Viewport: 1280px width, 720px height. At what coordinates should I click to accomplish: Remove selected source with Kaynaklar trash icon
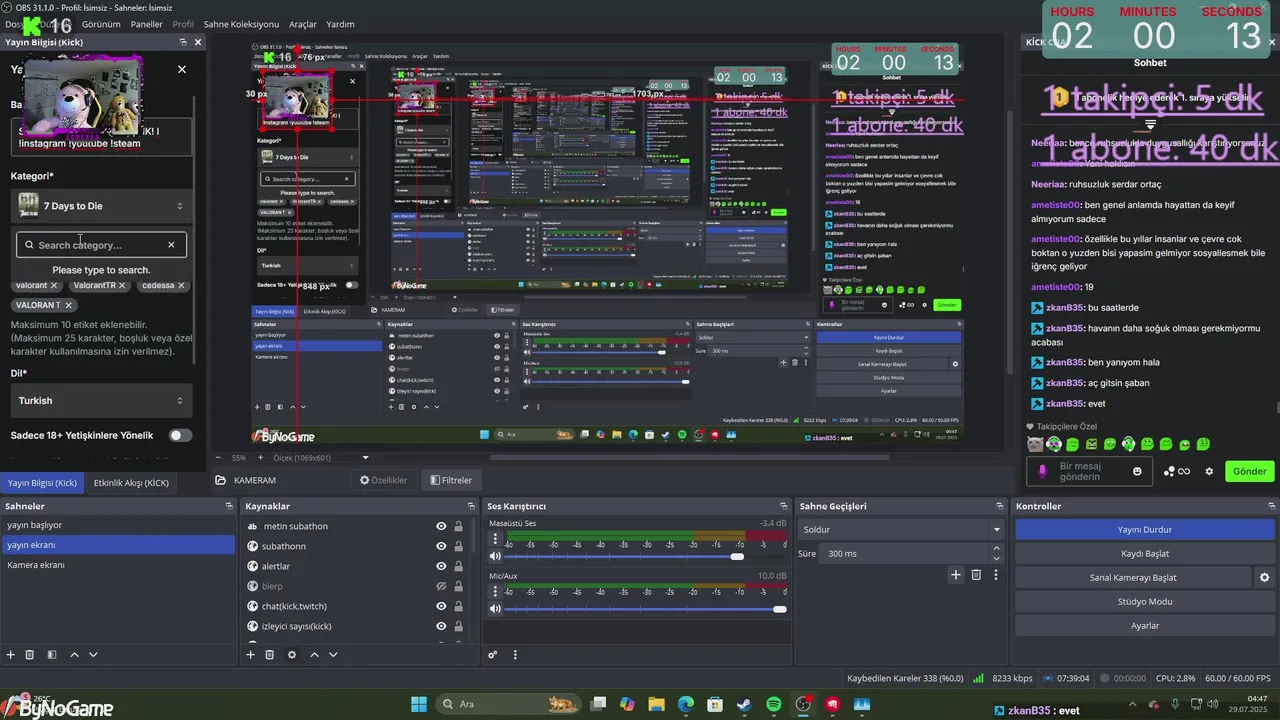[x=270, y=655]
